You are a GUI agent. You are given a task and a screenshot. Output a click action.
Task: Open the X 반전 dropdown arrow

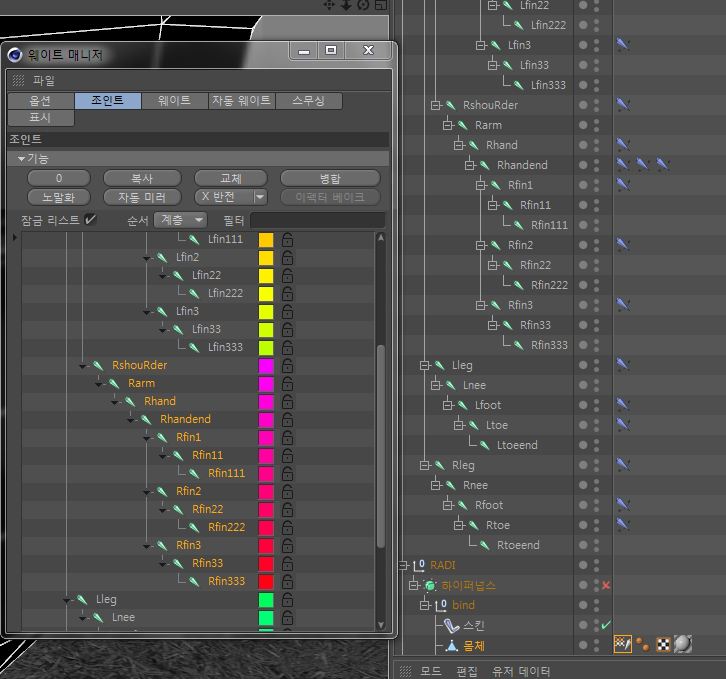pos(261,197)
